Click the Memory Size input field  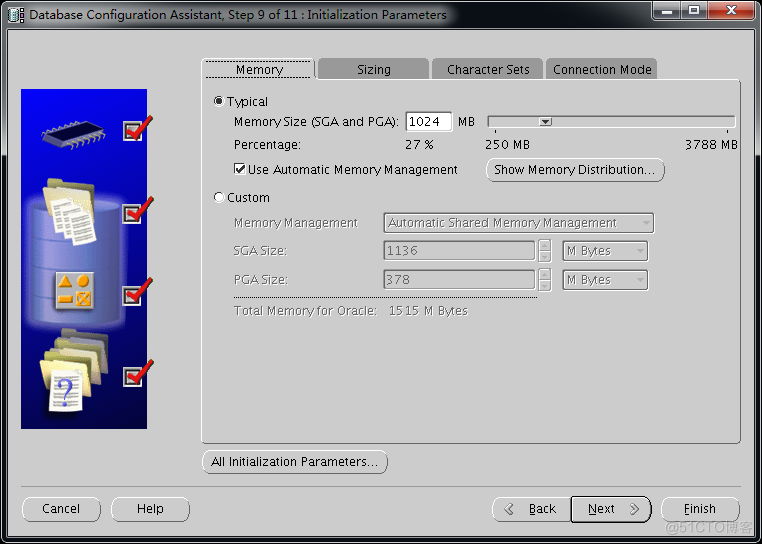point(429,122)
